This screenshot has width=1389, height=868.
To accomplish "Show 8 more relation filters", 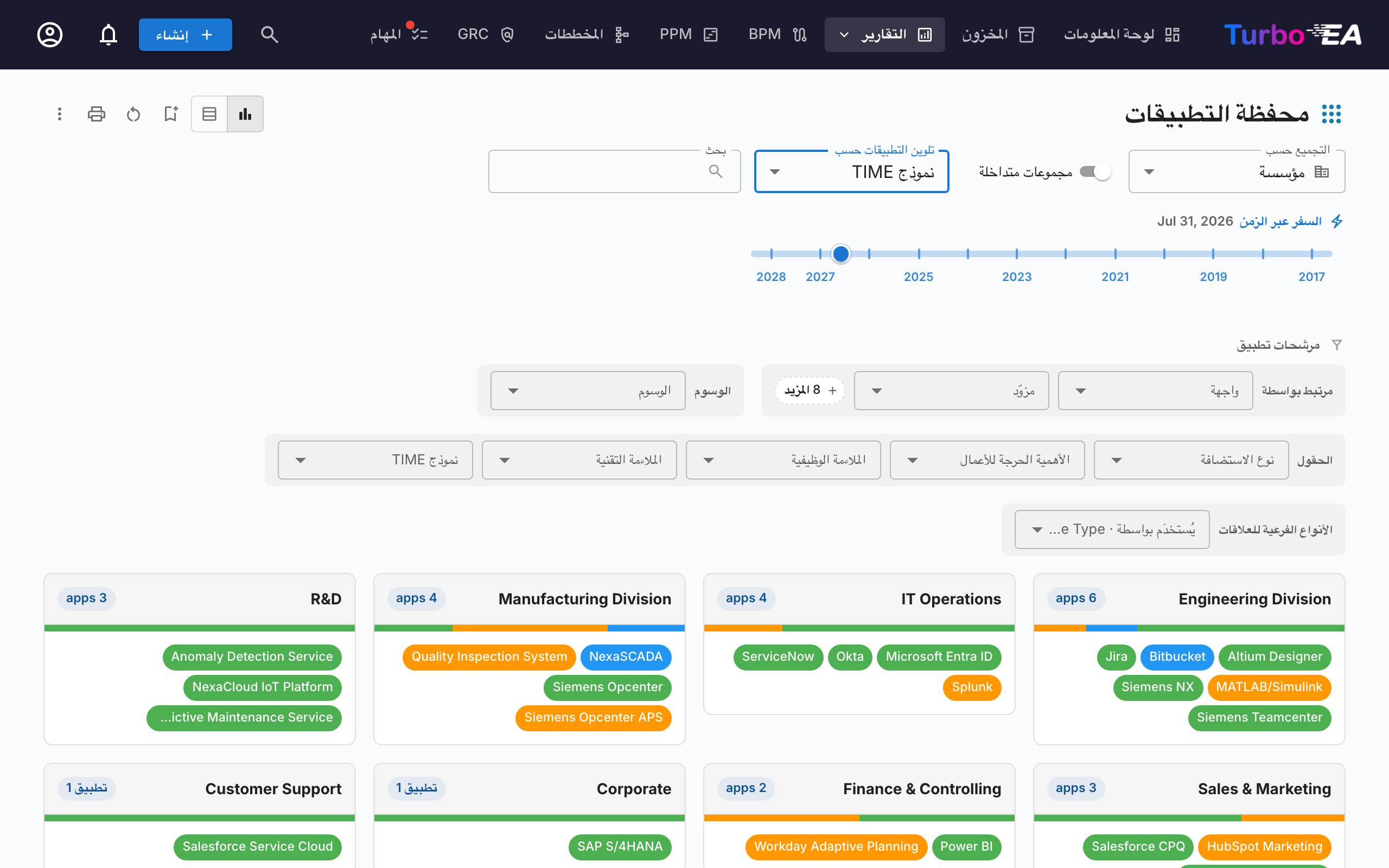I will pyautogui.click(x=810, y=391).
